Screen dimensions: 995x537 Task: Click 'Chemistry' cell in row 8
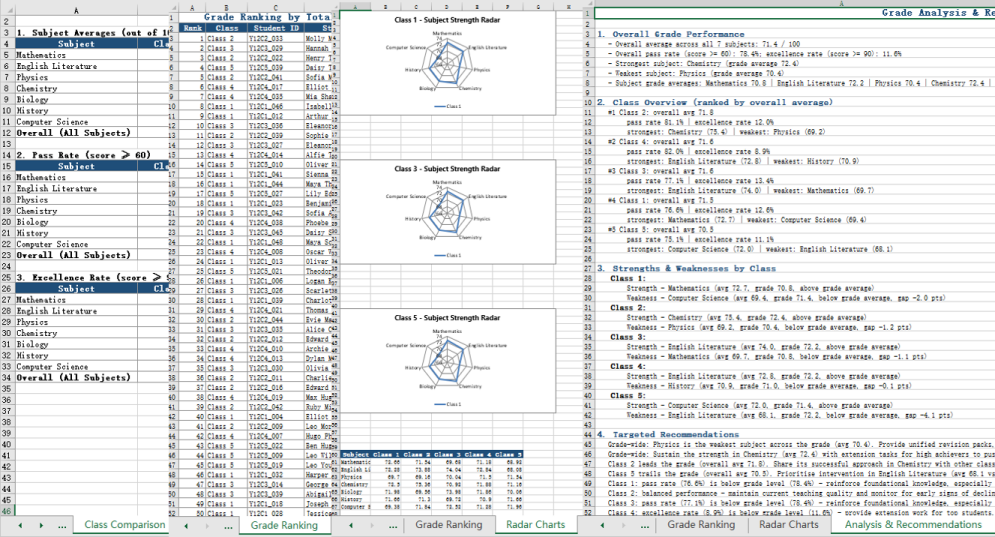click(76, 88)
